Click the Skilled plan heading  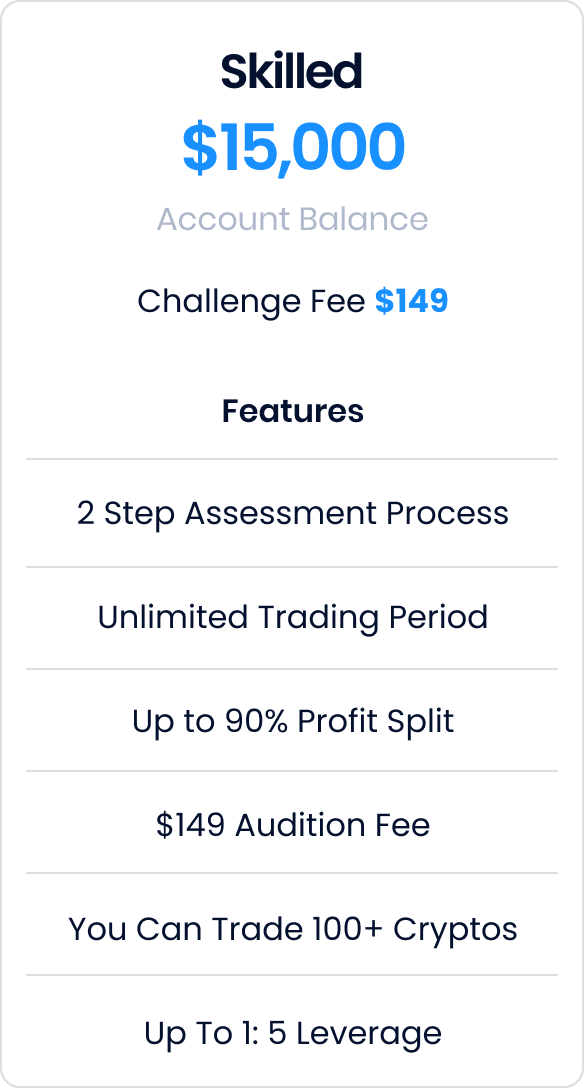[x=292, y=71]
